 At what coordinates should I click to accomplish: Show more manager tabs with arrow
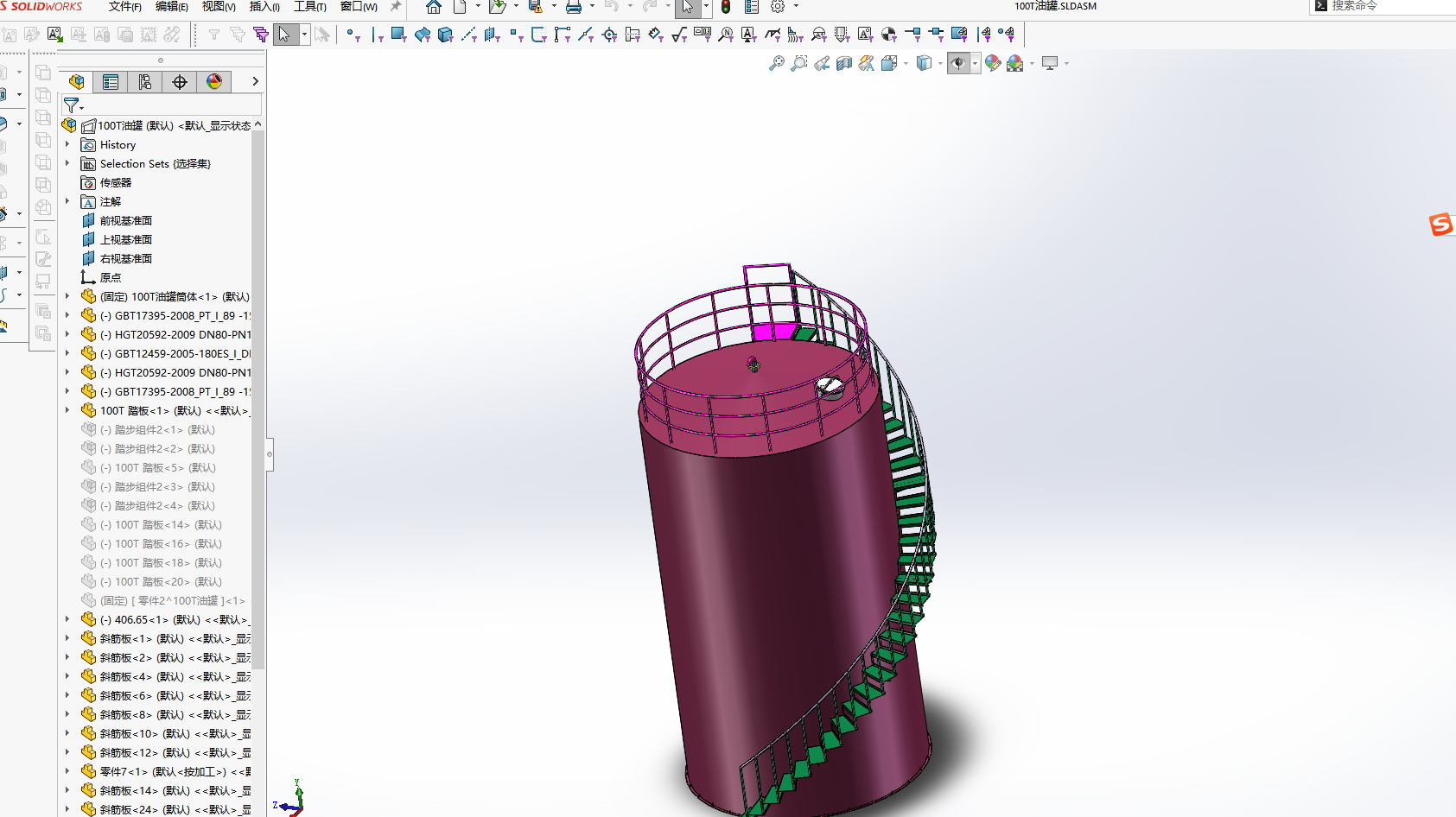(255, 81)
